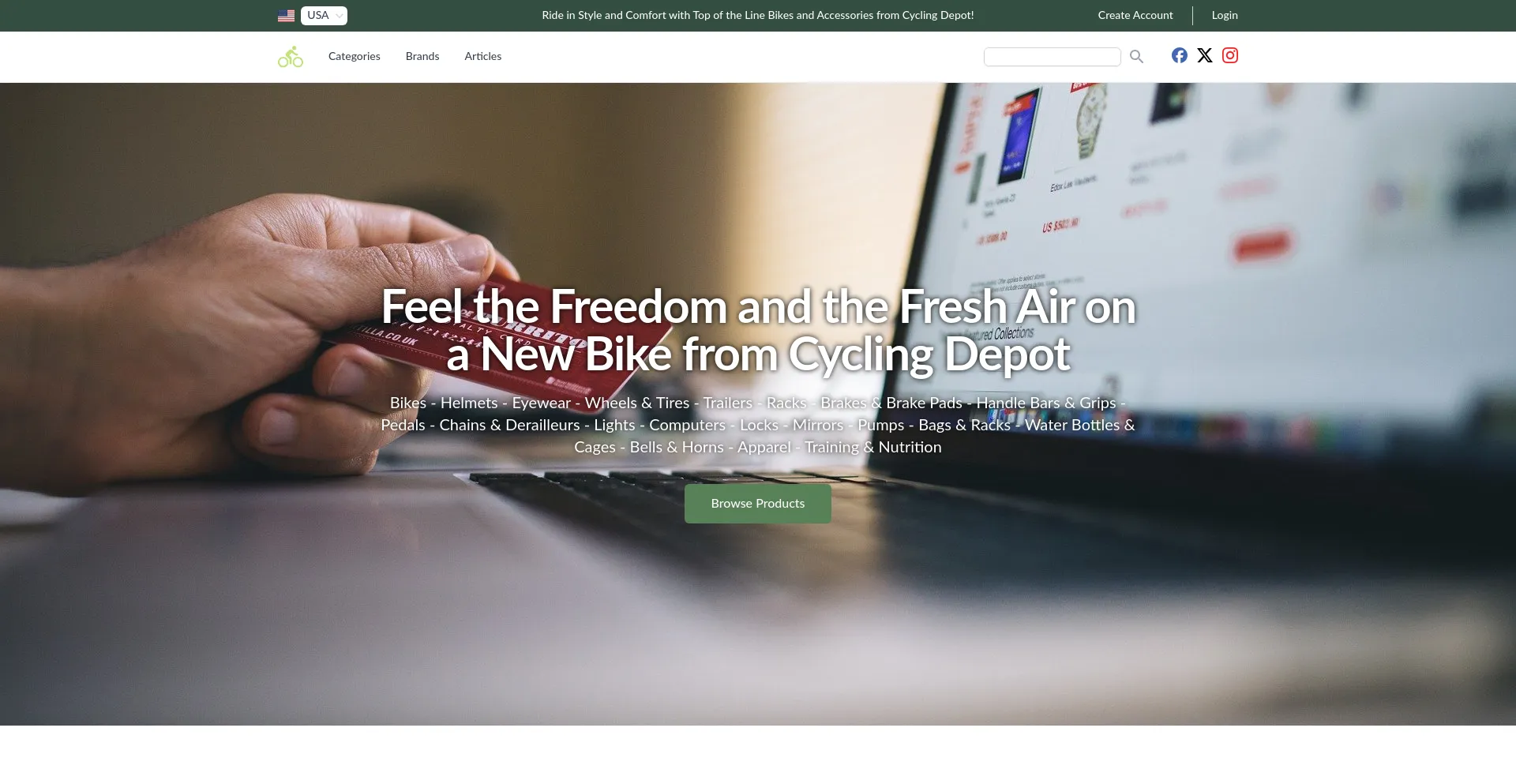Open the USA country dropdown

(324, 16)
